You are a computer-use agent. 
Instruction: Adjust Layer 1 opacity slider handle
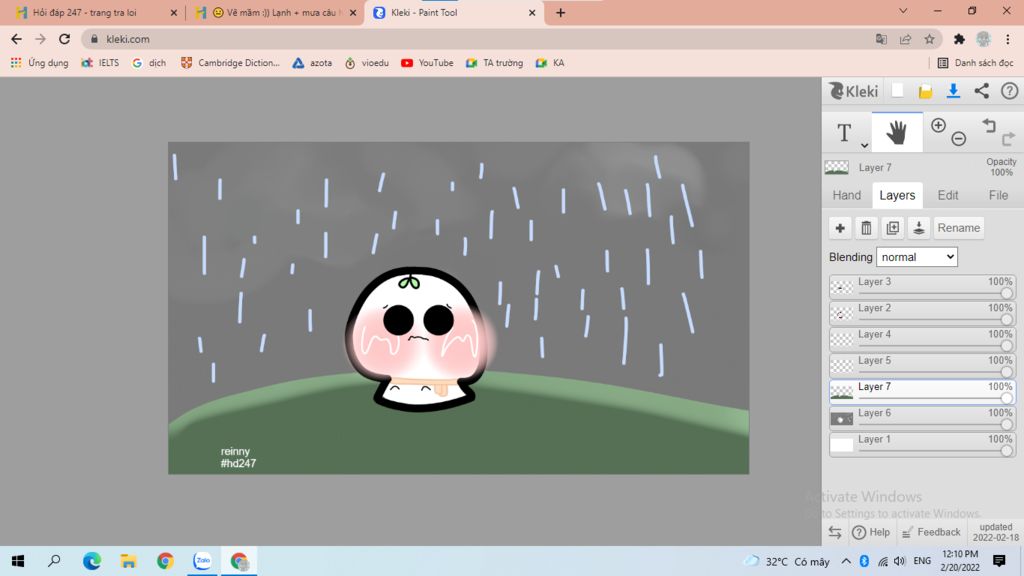1006,451
